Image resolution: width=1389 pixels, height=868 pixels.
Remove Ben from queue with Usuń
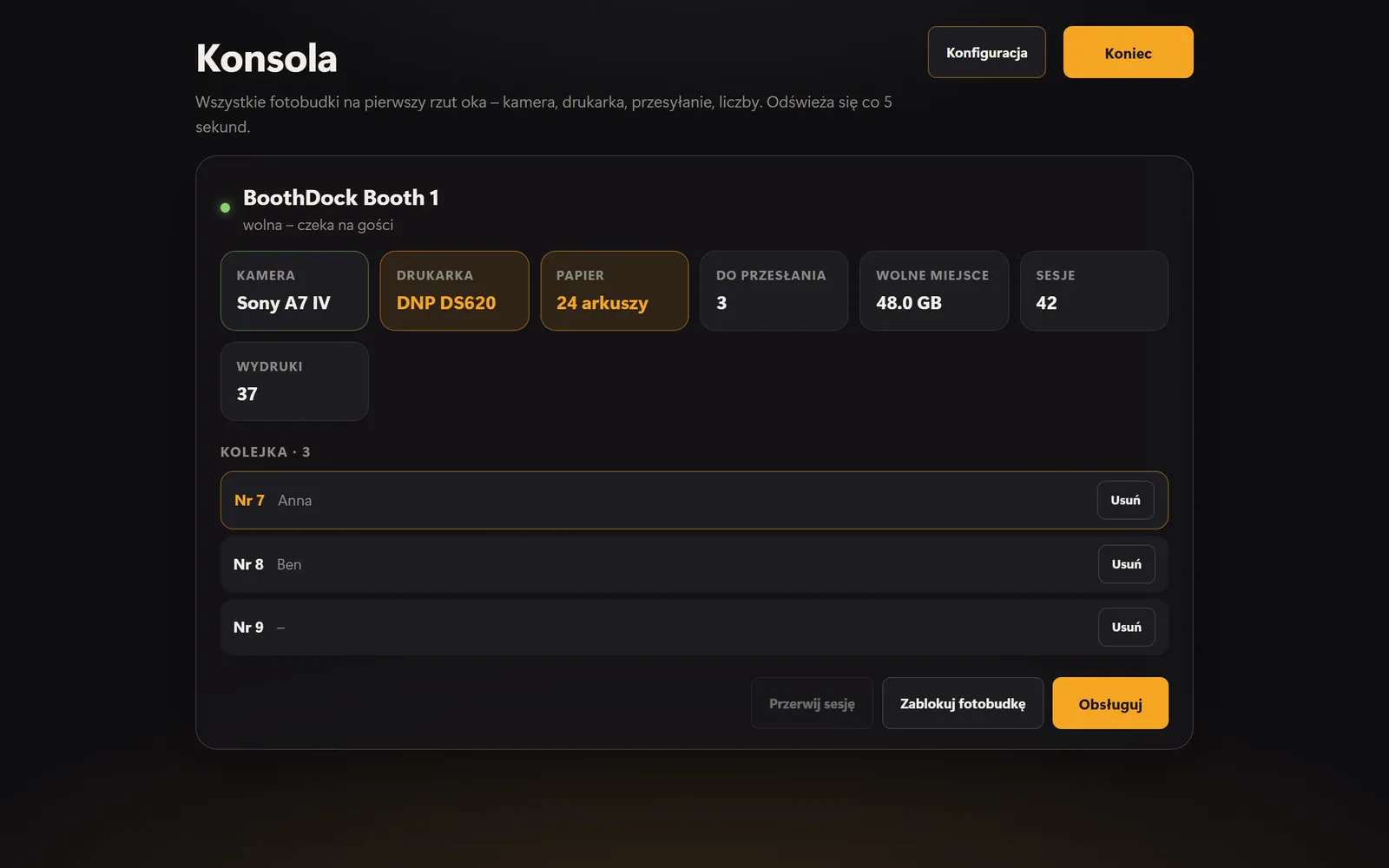pyautogui.click(x=1126, y=564)
